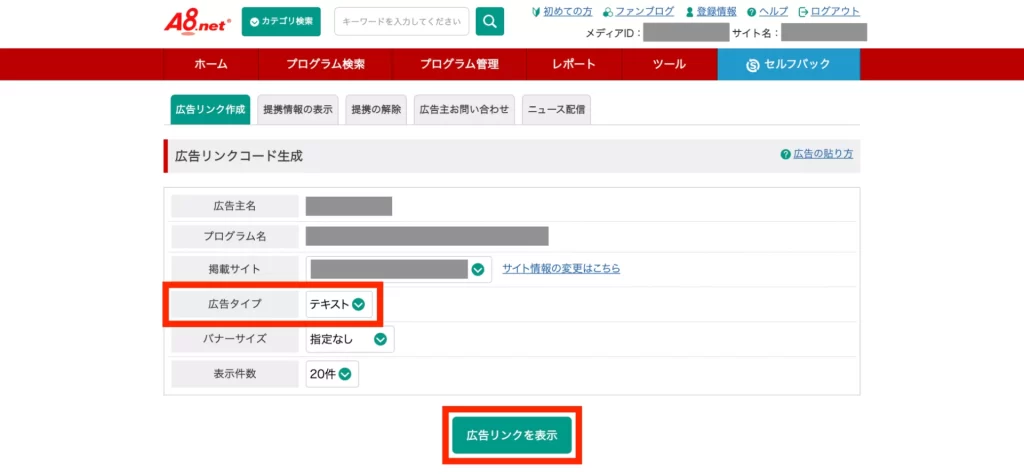1024x475 pixels.
Task: Open the プログラム検索 menu
Action: pyautogui.click(x=325, y=64)
